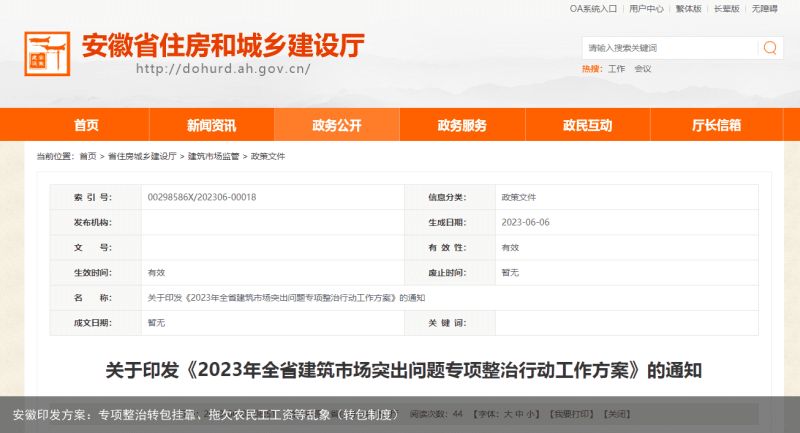Go to the 首页 navigation tab
Image resolution: width=800 pixels, height=433 pixels.
pyautogui.click(x=86, y=125)
